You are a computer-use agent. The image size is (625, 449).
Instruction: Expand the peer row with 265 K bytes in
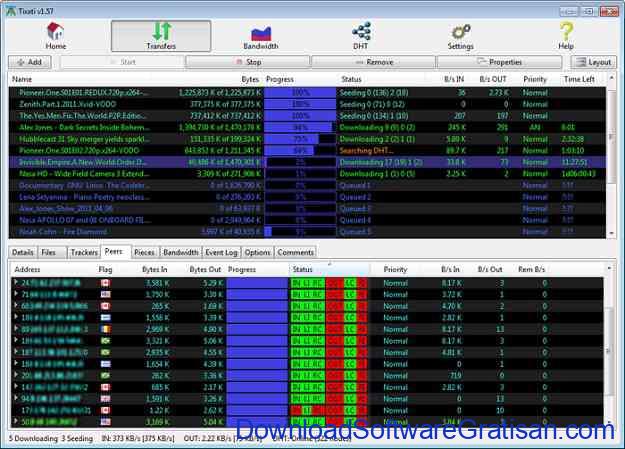16,305
